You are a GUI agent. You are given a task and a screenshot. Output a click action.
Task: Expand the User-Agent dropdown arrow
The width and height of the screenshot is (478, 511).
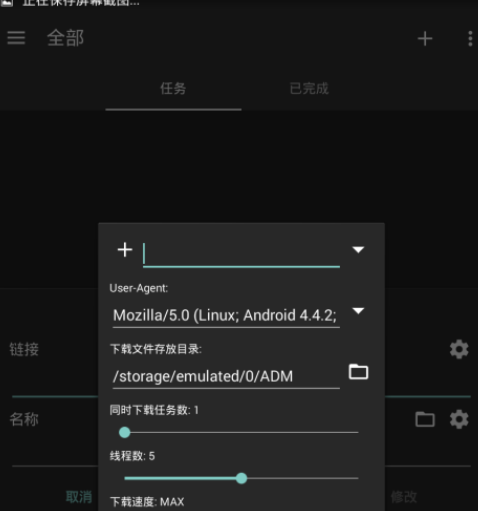click(358, 311)
